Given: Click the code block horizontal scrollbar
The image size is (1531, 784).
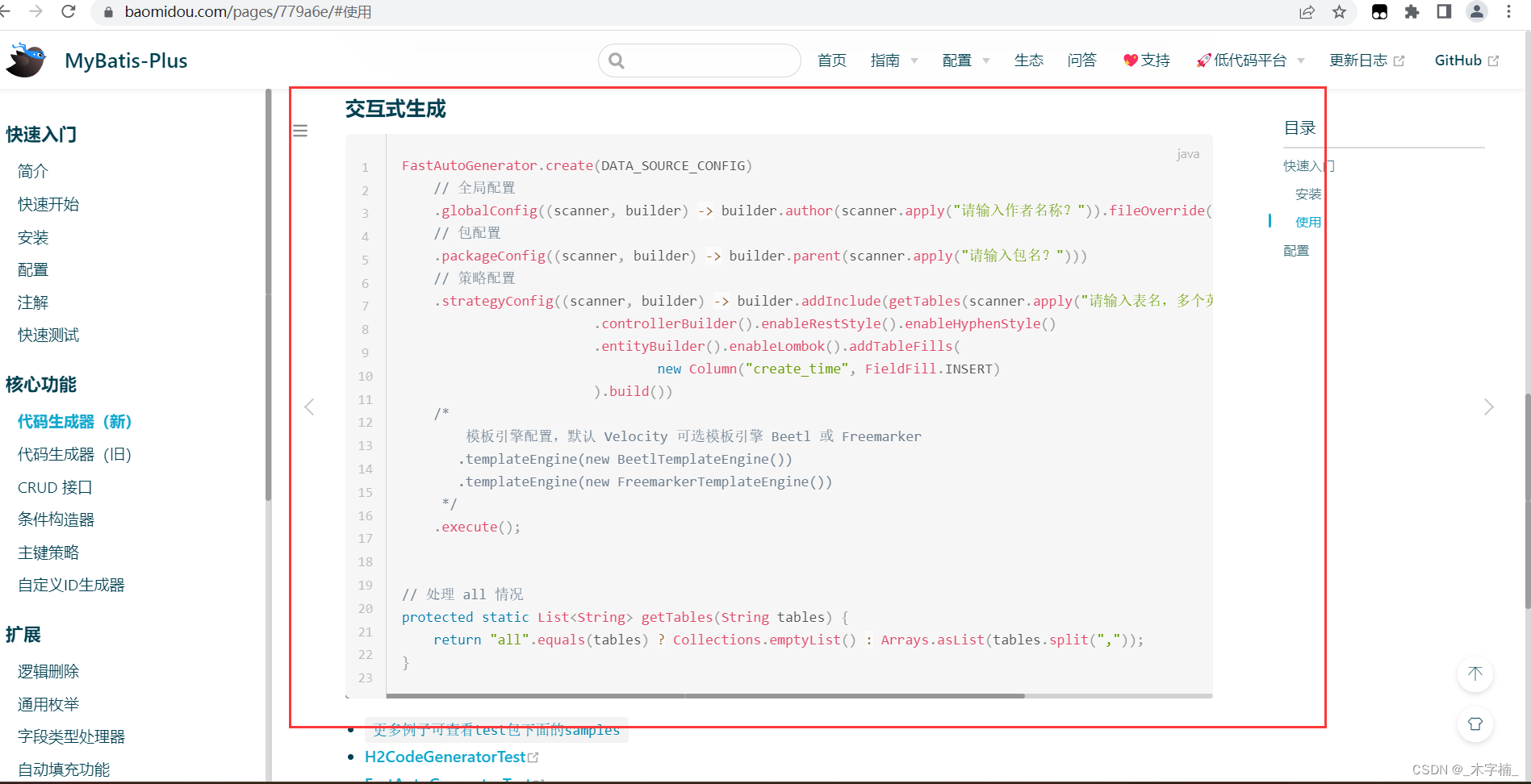Looking at the screenshot, I should pyautogui.click(x=705, y=695).
